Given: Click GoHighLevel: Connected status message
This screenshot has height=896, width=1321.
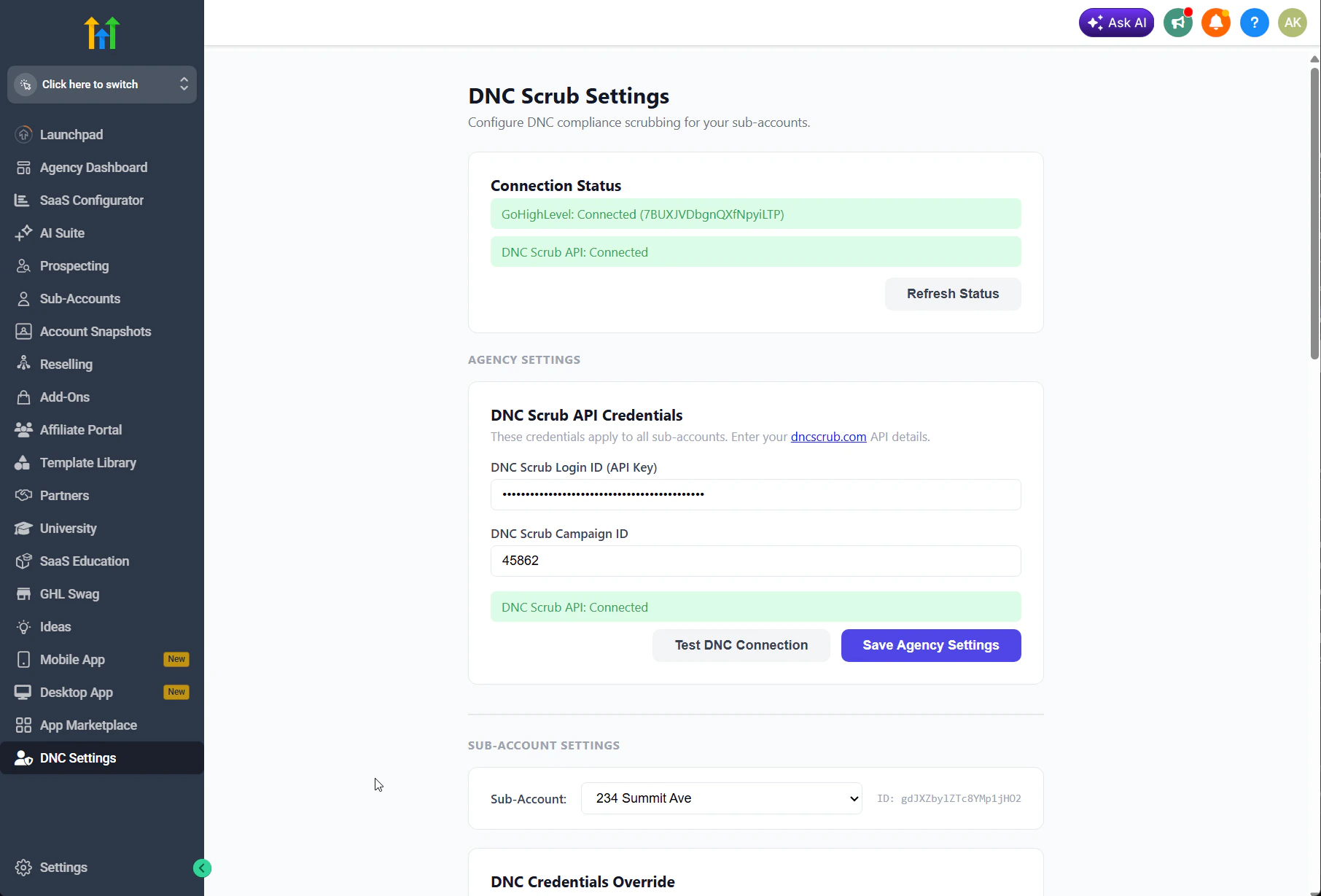Looking at the screenshot, I should [x=756, y=214].
